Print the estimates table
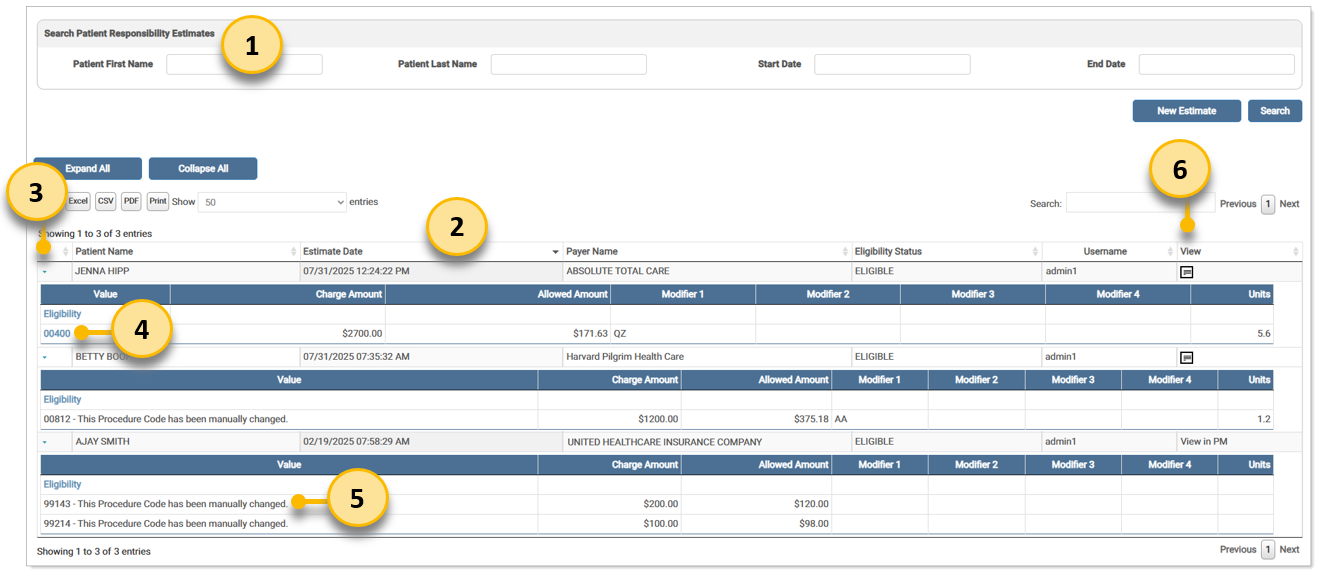 coord(158,202)
